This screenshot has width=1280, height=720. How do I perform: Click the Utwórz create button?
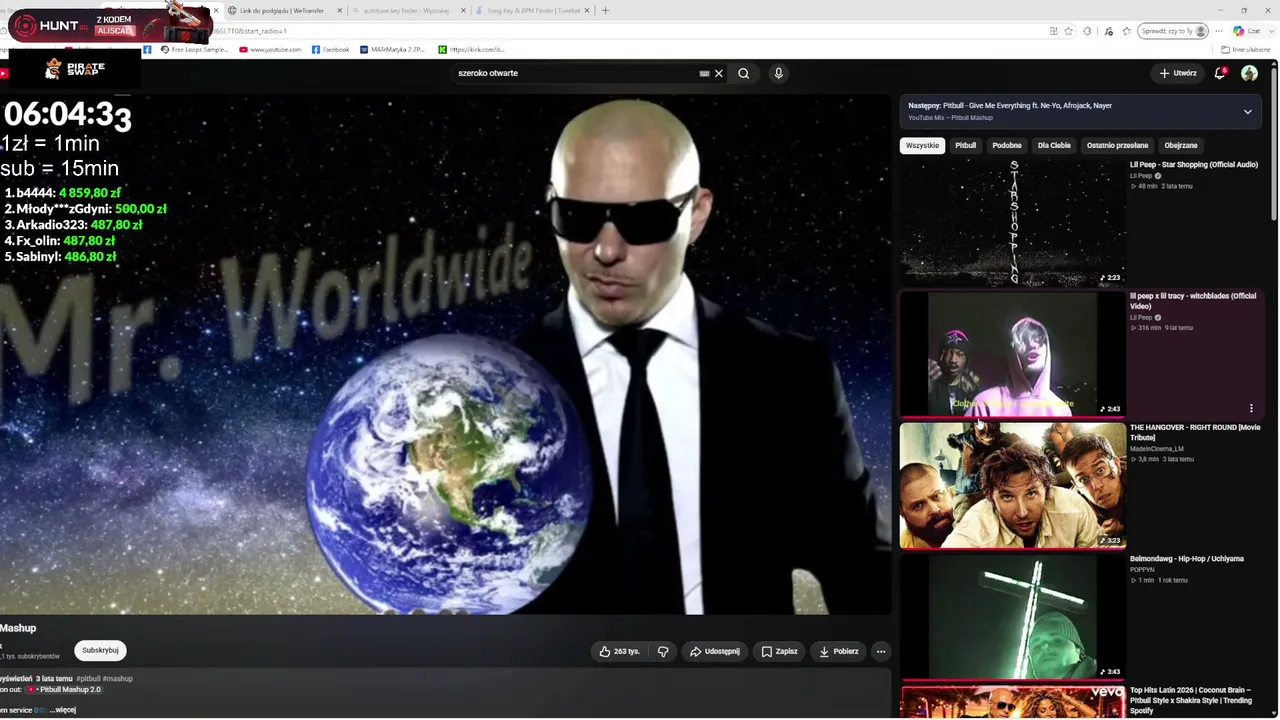1178,73
